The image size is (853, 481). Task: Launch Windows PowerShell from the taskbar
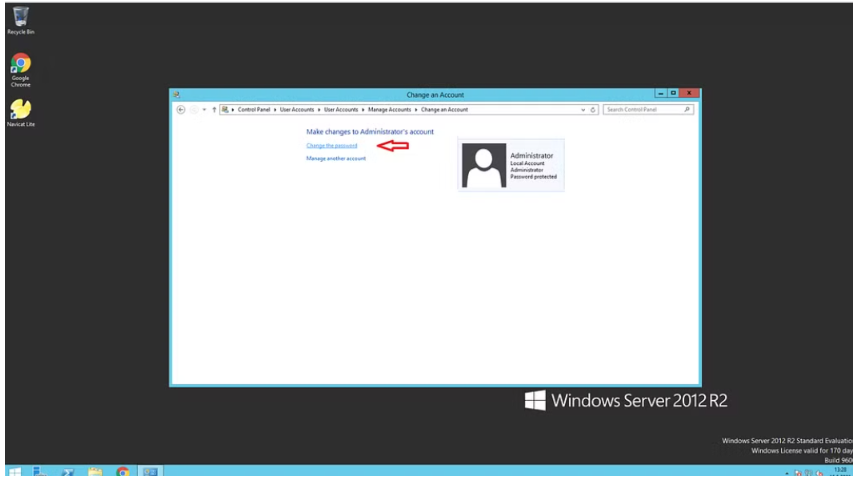click(67, 471)
